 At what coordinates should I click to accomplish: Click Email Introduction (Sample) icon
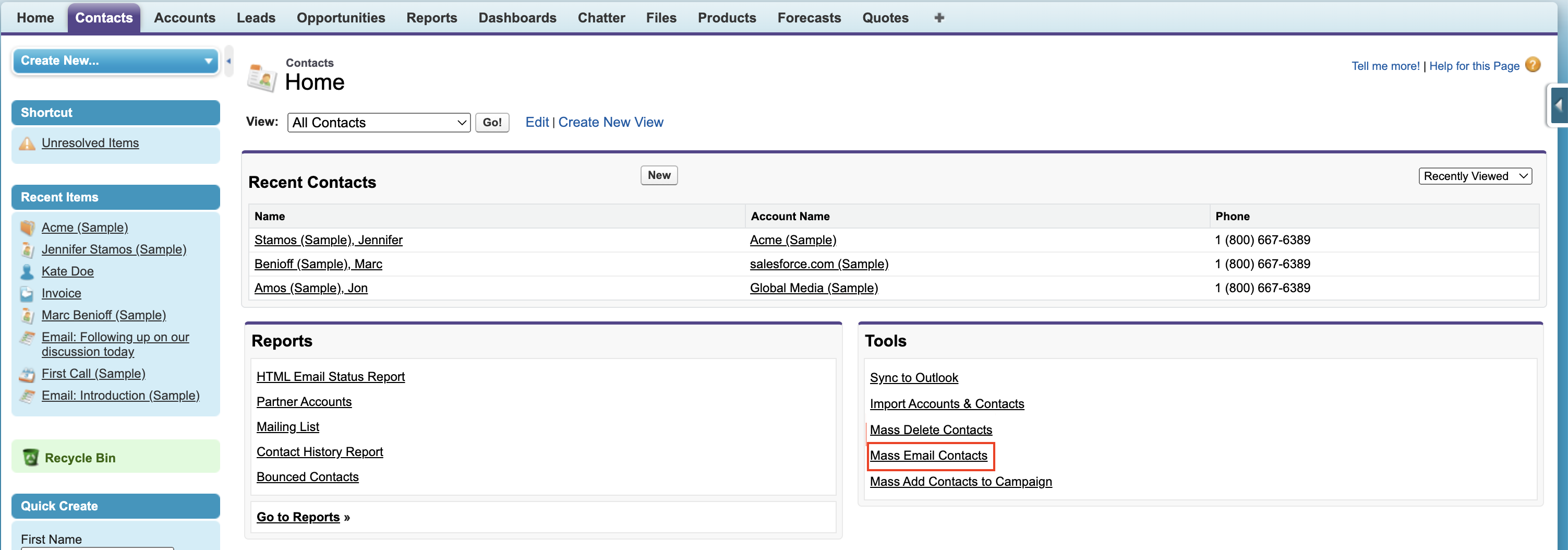[27, 396]
